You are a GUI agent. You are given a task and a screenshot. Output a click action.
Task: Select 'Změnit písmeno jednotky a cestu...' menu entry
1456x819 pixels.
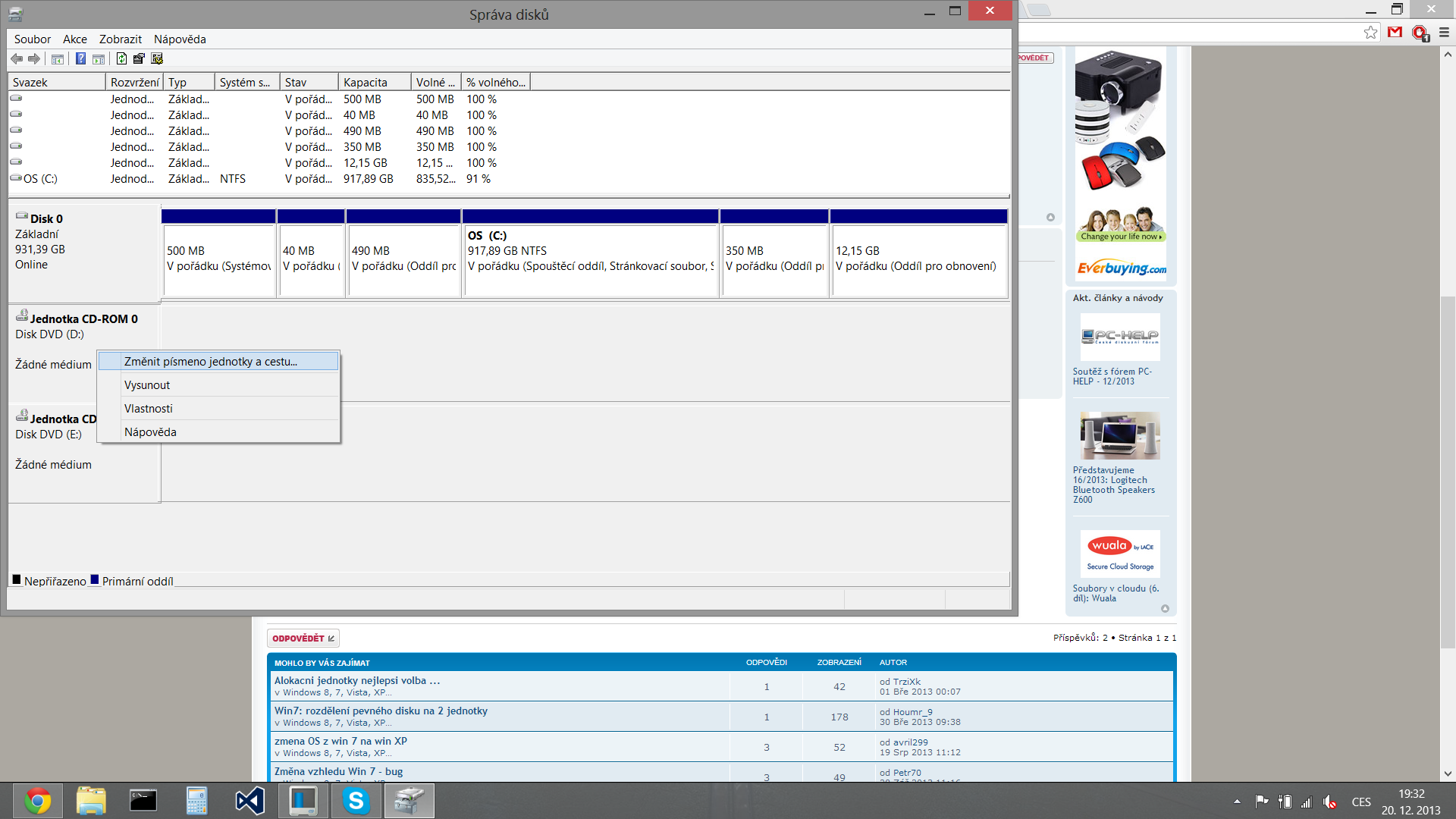[211, 362]
